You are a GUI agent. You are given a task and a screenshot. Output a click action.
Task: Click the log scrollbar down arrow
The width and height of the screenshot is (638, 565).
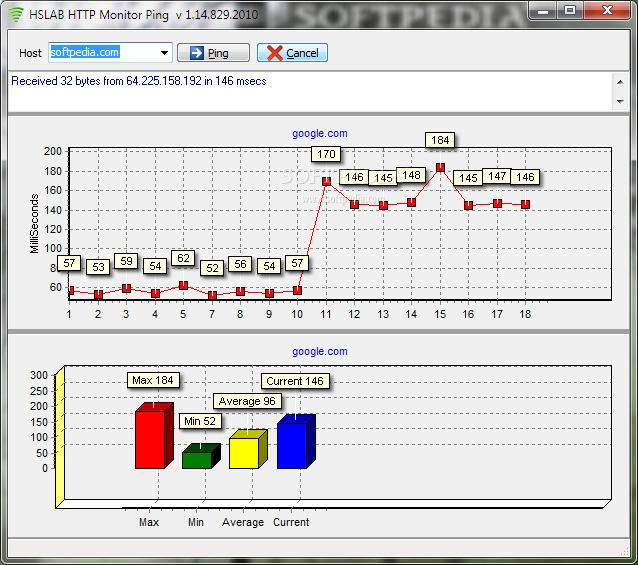pos(620,101)
